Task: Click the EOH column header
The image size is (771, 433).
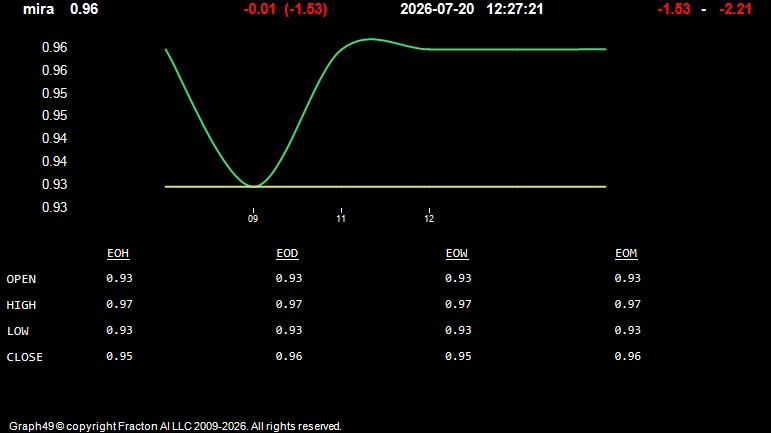Action: [118, 253]
